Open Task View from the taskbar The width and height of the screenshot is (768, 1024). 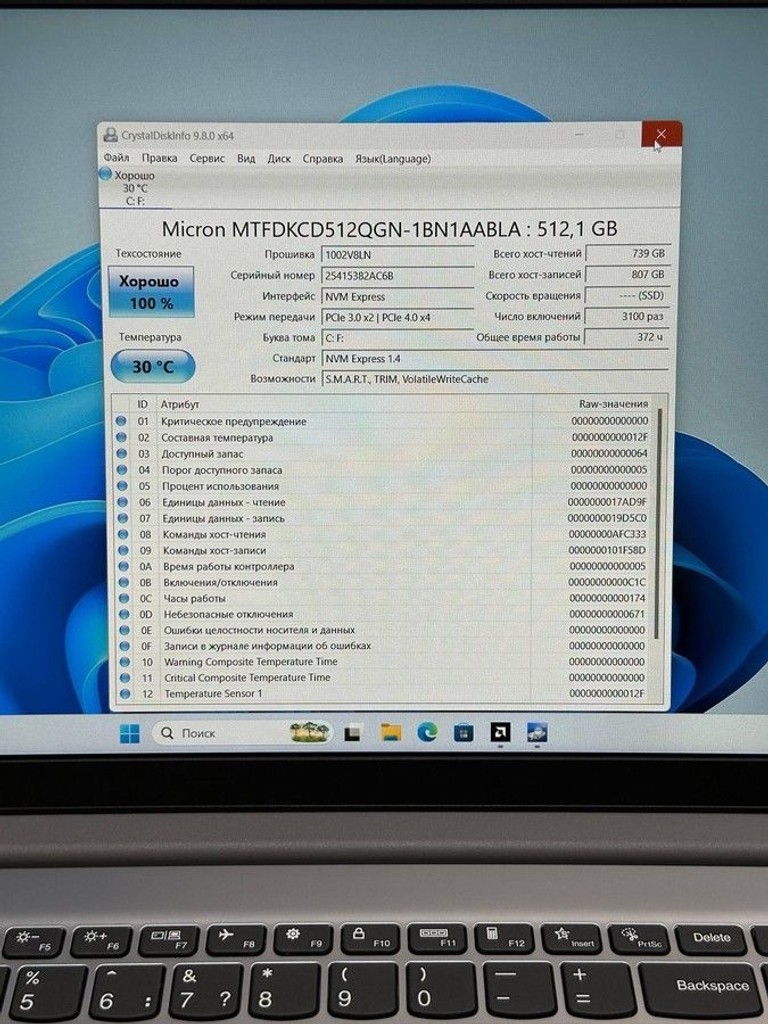click(353, 733)
